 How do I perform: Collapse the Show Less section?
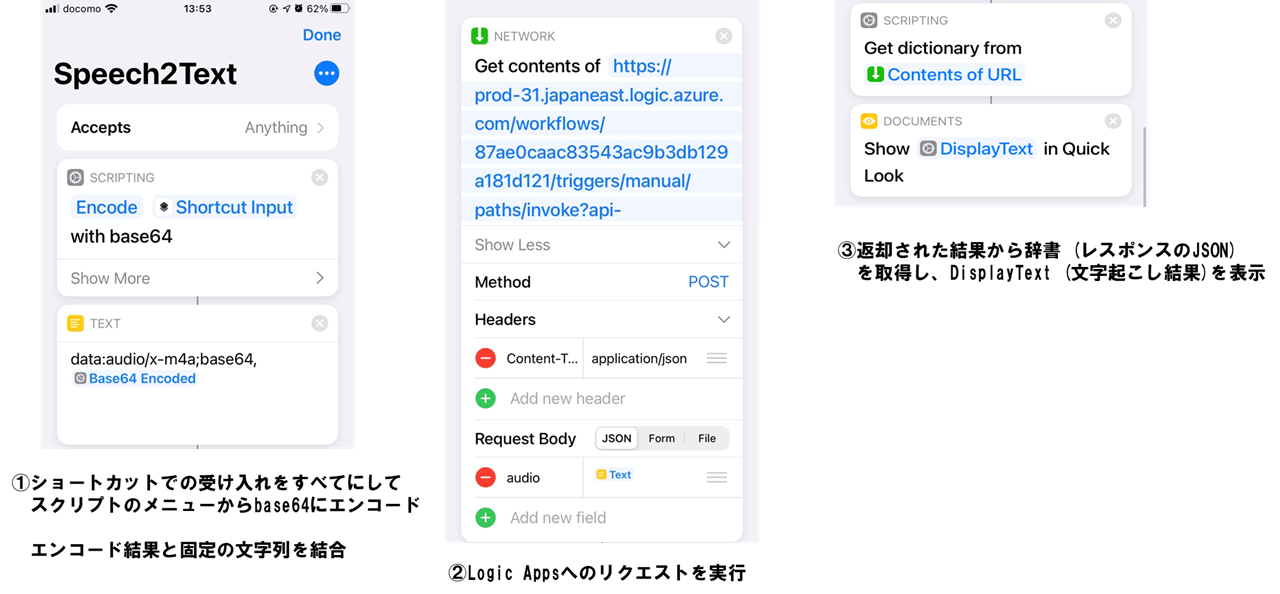click(x=602, y=245)
